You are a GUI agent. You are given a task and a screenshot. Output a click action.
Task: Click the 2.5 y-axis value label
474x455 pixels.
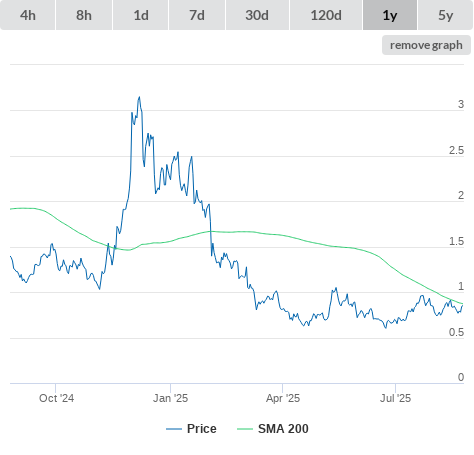click(456, 150)
